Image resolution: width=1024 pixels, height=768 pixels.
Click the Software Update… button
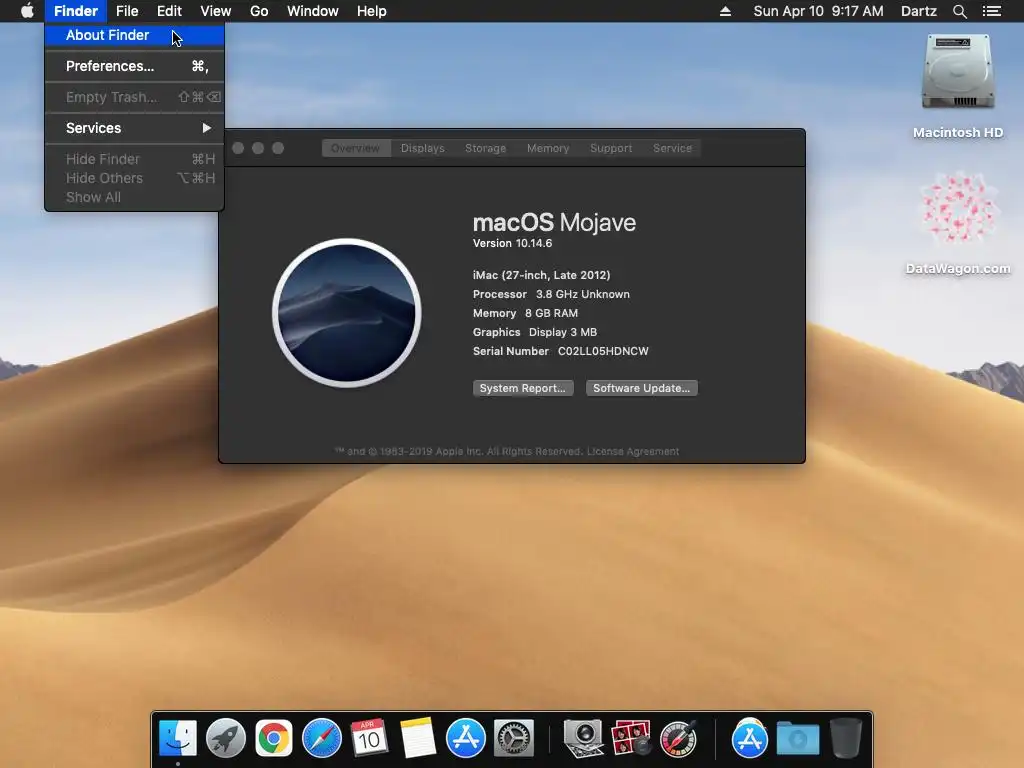(x=642, y=388)
